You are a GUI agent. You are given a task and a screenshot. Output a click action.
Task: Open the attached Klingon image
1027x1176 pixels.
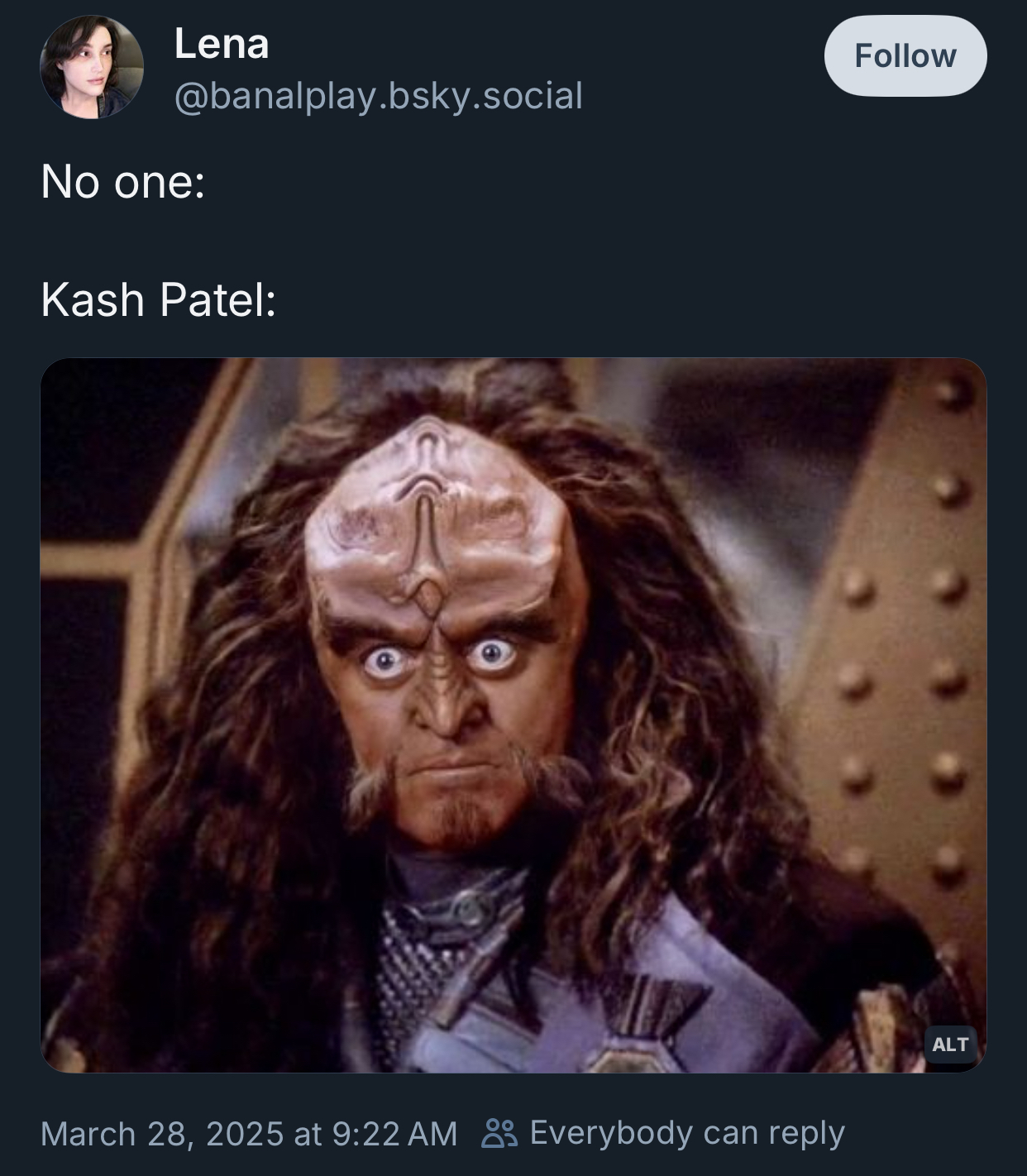point(513,715)
